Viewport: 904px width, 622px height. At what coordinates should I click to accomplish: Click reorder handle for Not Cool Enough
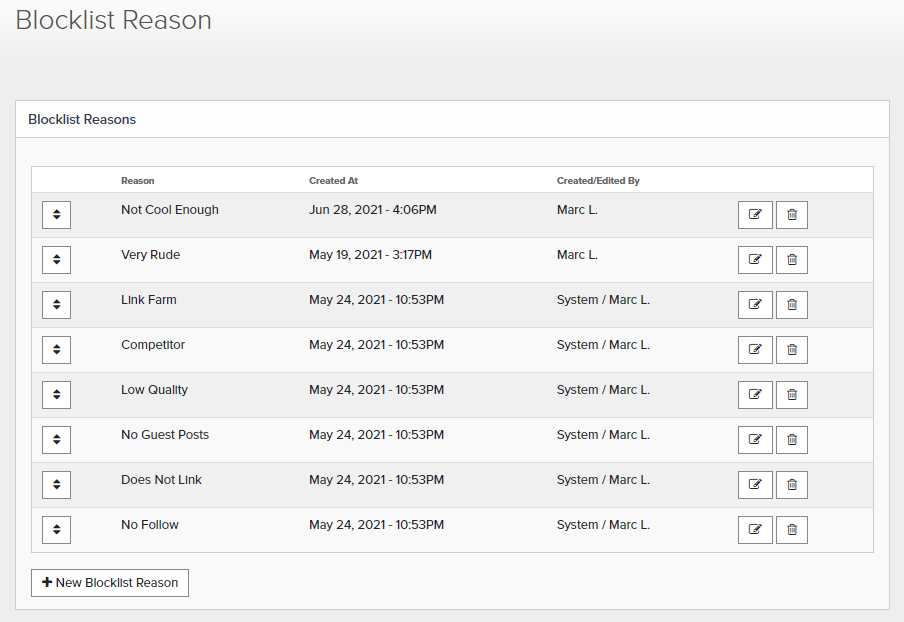pyautogui.click(x=56, y=214)
